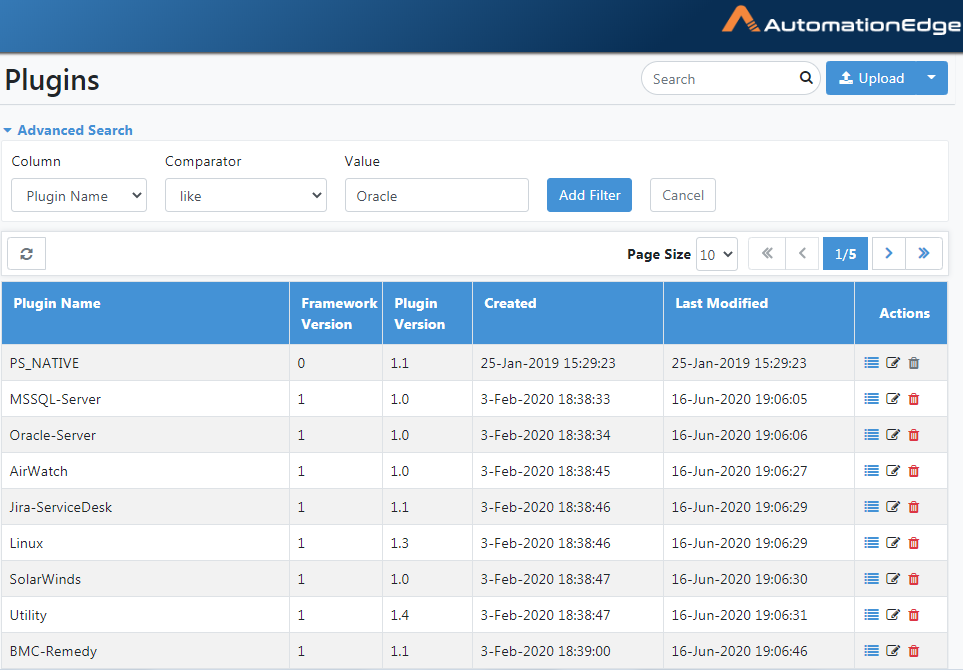Go to the previous page
The image size is (963, 670).
(802, 254)
